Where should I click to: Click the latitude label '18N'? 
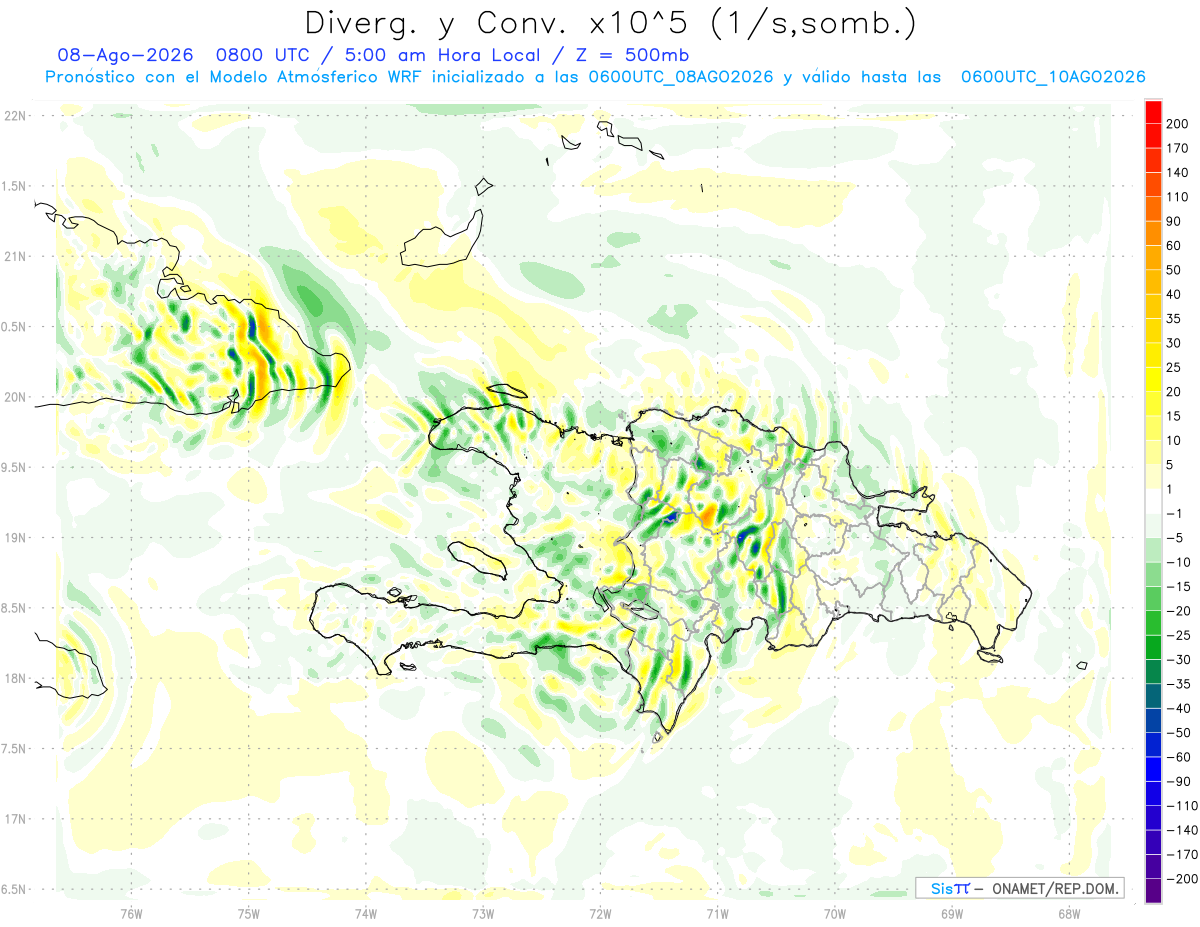tap(15, 679)
